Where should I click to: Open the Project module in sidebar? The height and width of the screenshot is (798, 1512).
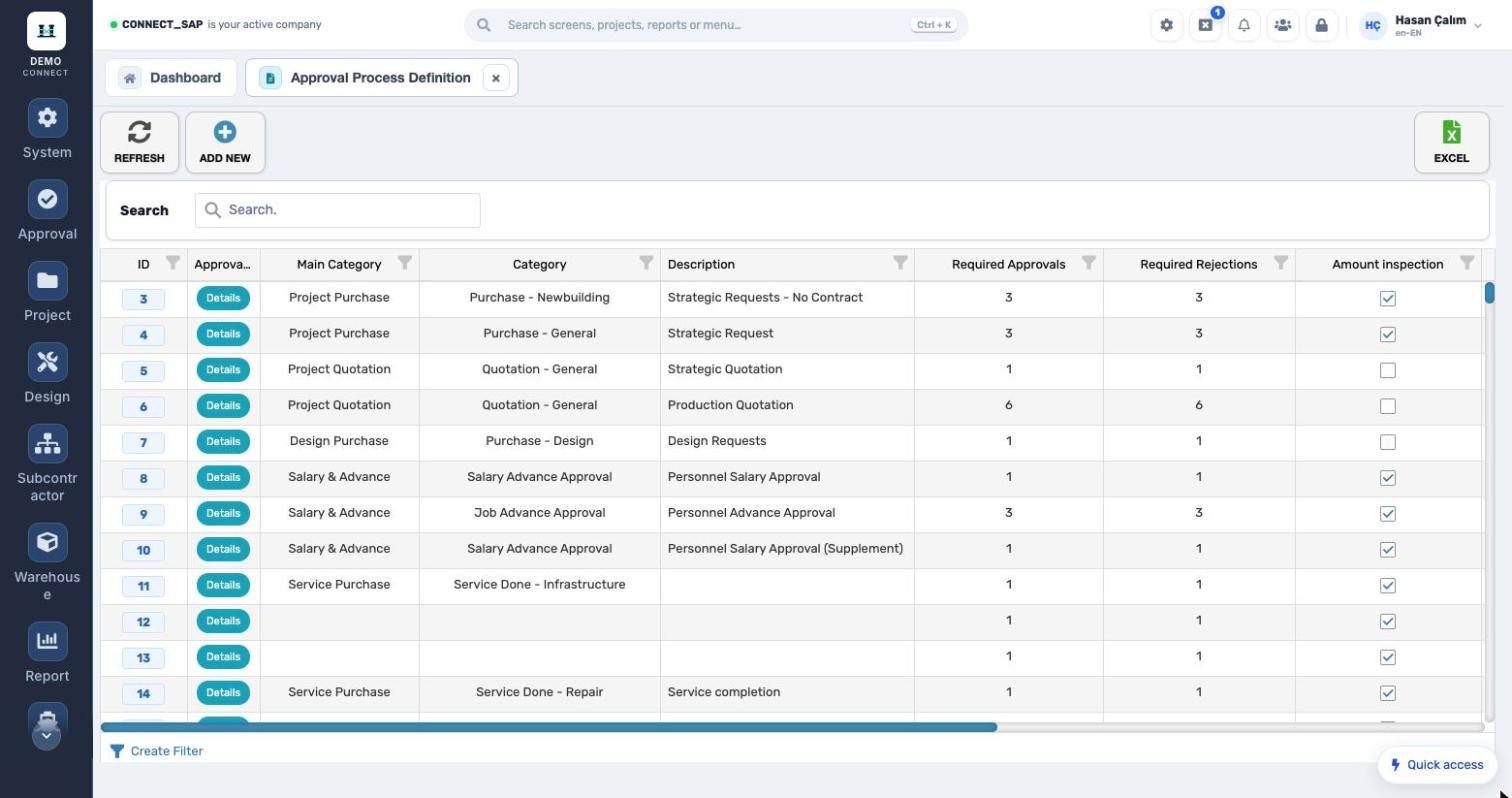(x=47, y=292)
